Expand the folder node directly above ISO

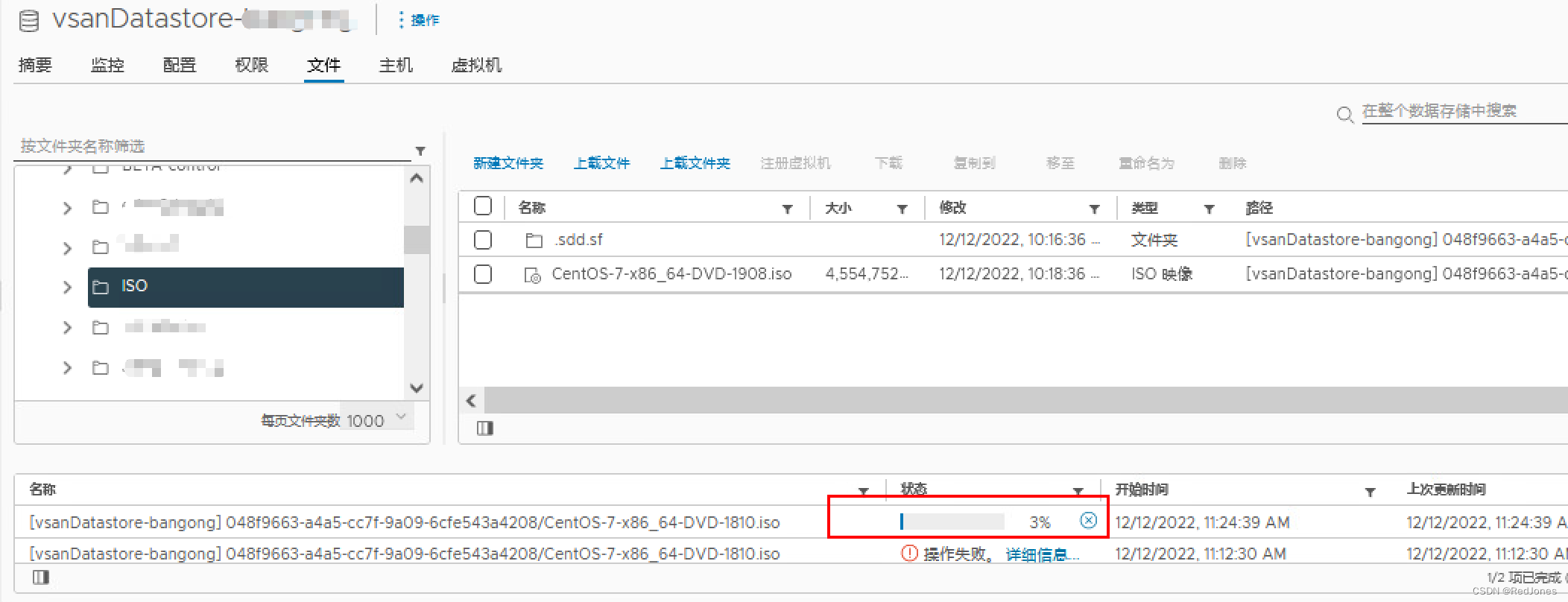click(x=67, y=248)
